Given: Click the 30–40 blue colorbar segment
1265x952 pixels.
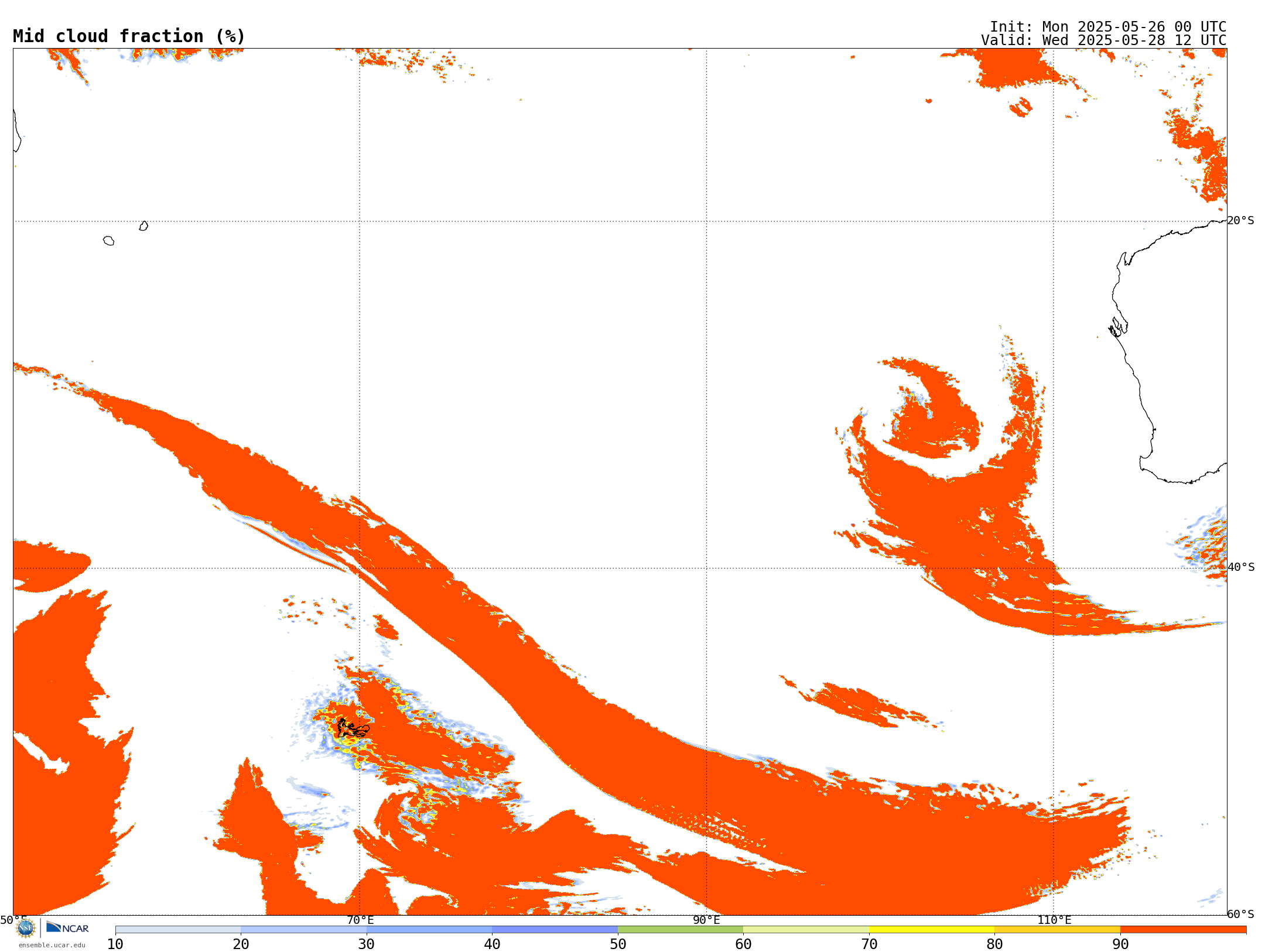Looking at the screenshot, I should [429, 930].
